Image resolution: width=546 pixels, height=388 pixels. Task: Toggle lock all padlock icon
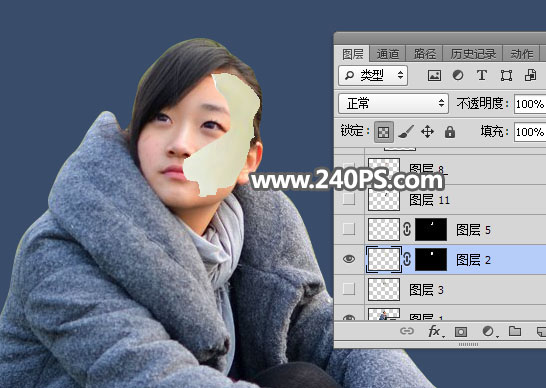(x=450, y=132)
